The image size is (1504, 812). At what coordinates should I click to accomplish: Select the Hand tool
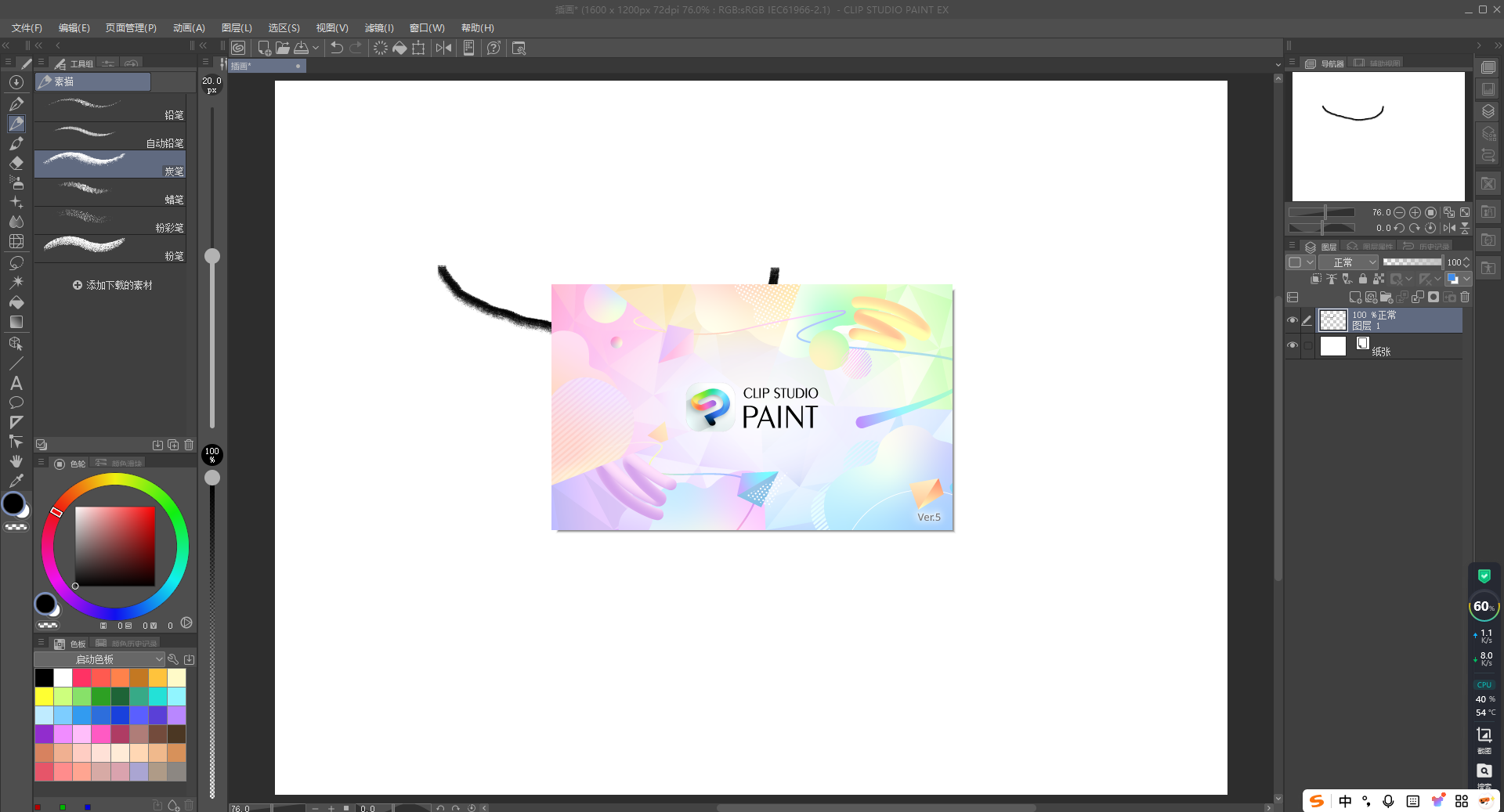[16, 461]
